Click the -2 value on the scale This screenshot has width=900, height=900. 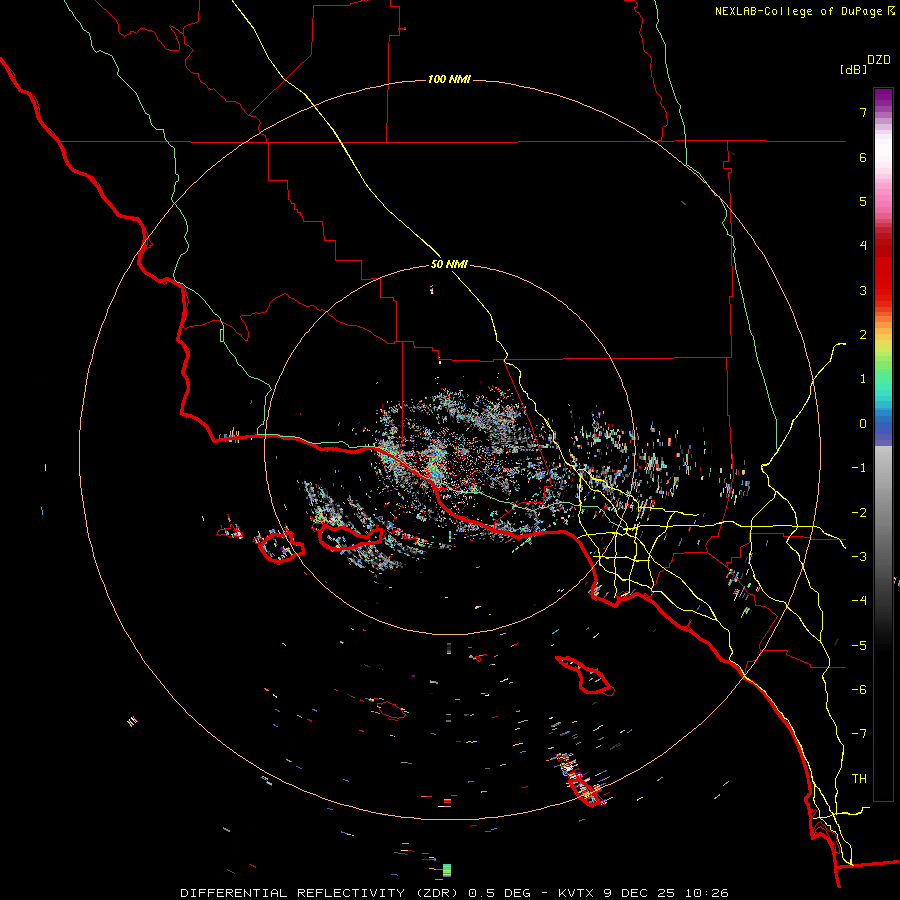click(859, 512)
